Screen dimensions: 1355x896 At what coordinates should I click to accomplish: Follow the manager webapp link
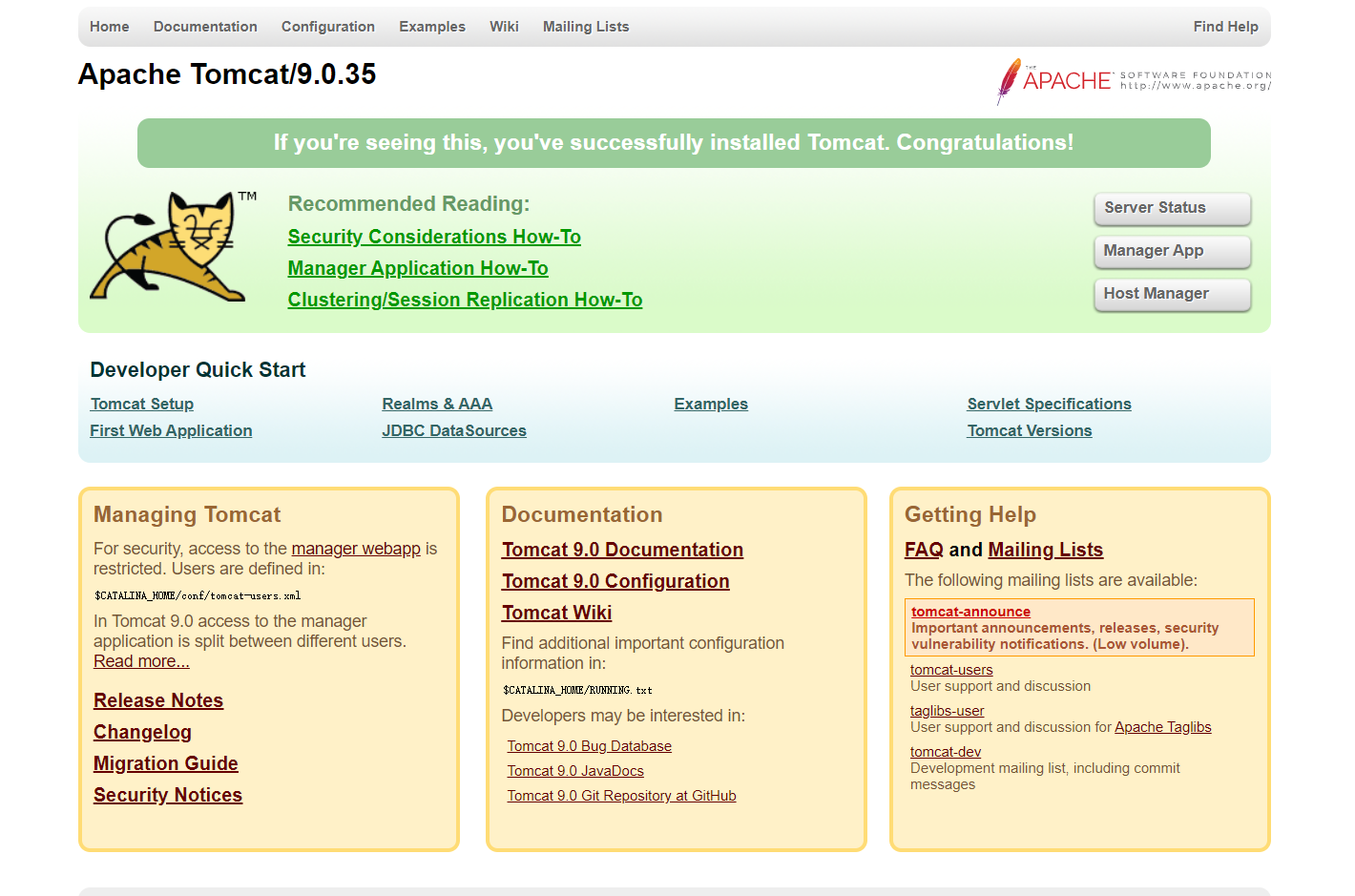(356, 549)
